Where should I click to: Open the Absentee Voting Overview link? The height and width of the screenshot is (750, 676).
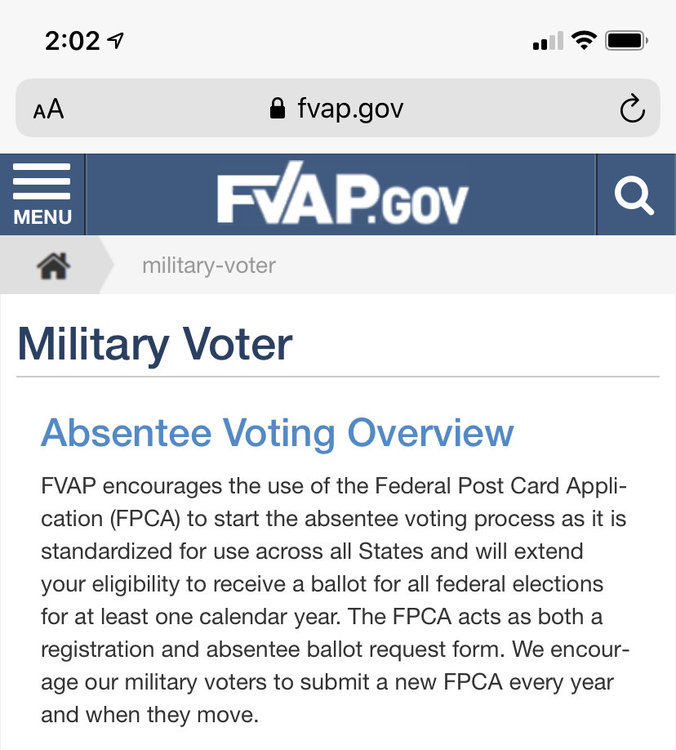277,433
